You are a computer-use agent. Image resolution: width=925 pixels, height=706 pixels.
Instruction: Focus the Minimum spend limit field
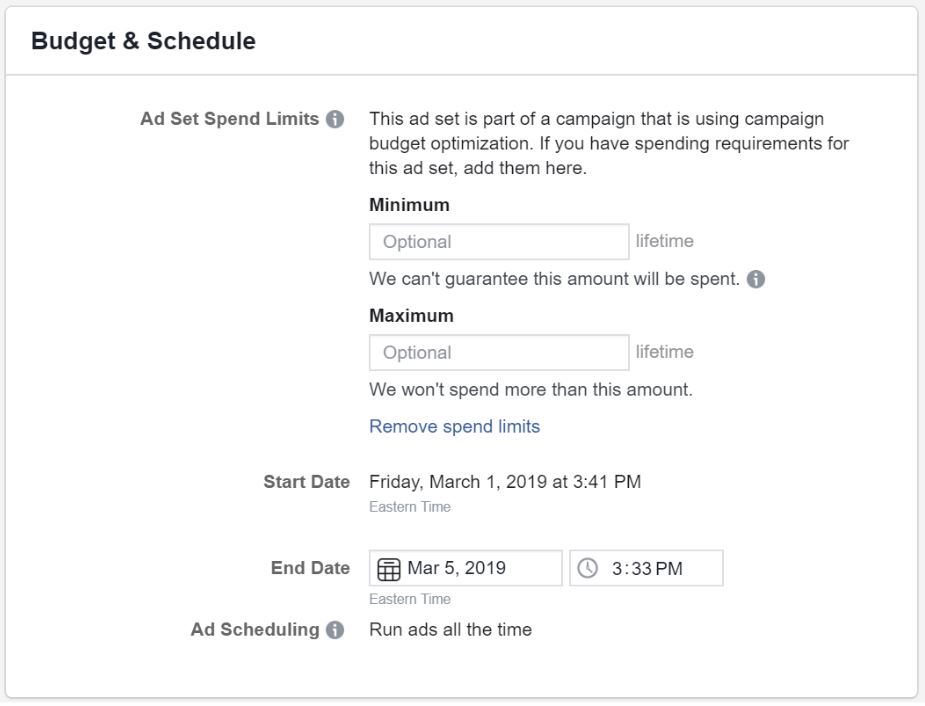pos(499,242)
